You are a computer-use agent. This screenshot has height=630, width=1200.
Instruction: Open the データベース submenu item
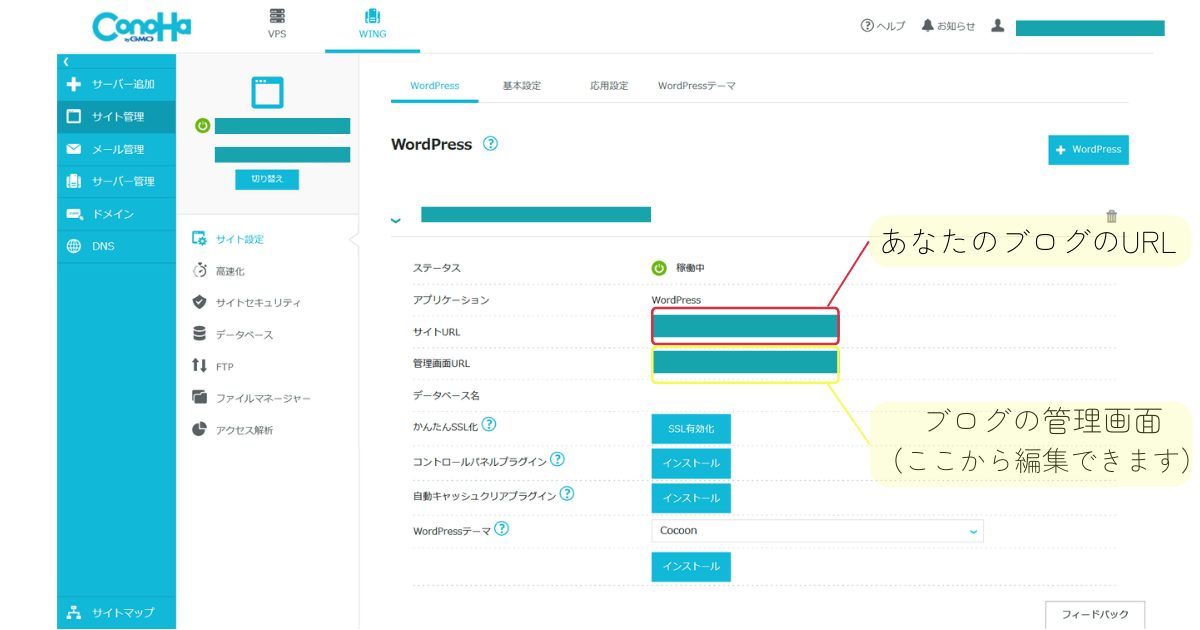pos(232,334)
